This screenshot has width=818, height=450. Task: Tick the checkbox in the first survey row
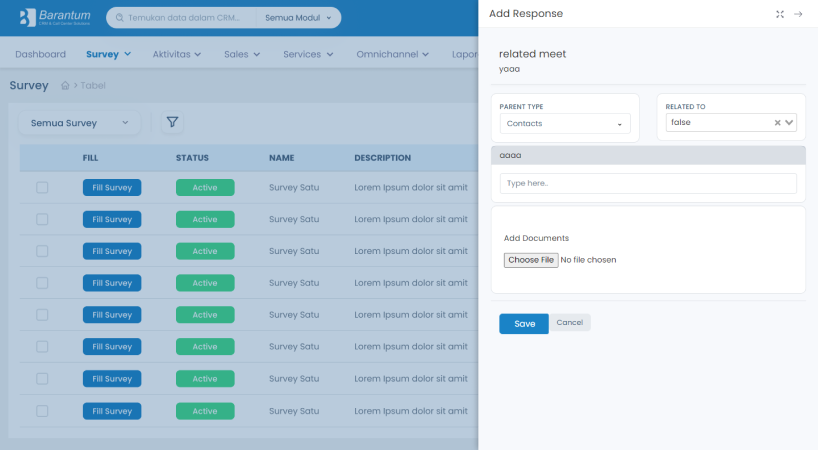pos(42,187)
